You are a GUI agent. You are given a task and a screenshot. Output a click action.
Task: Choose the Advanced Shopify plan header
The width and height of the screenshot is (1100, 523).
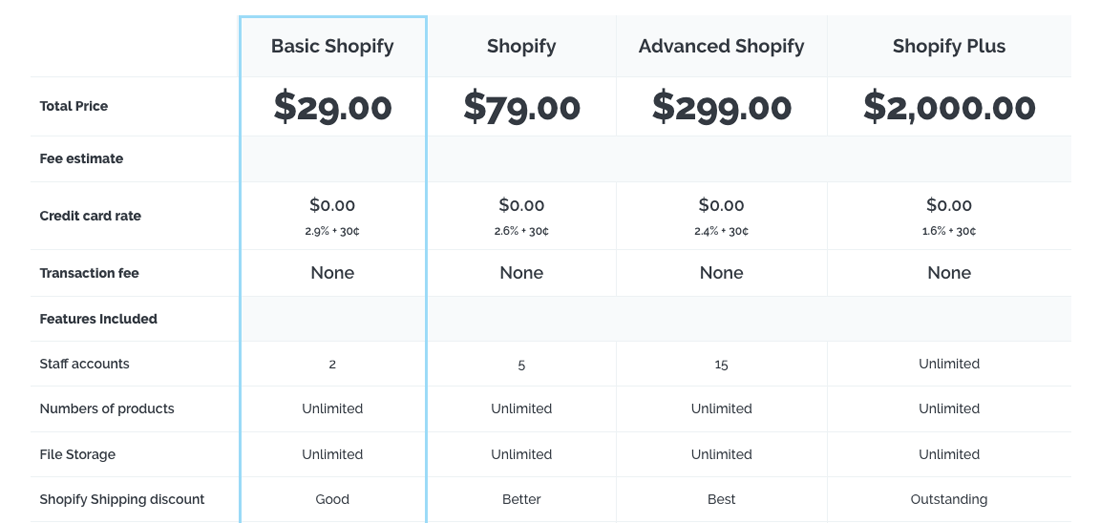[x=721, y=46]
